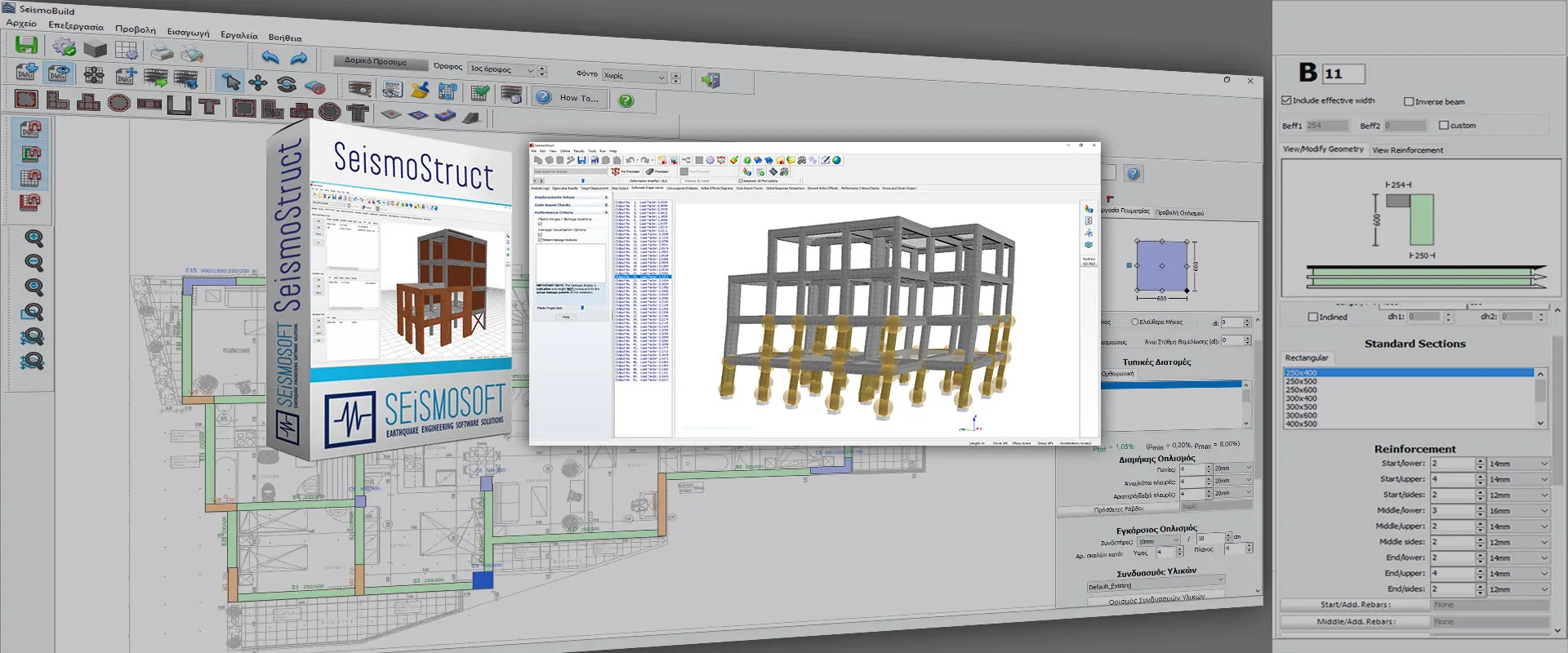Open the Συνδετήρες 10mm stirrup dropdown
This screenshot has height=653, width=1568.
point(1159,540)
